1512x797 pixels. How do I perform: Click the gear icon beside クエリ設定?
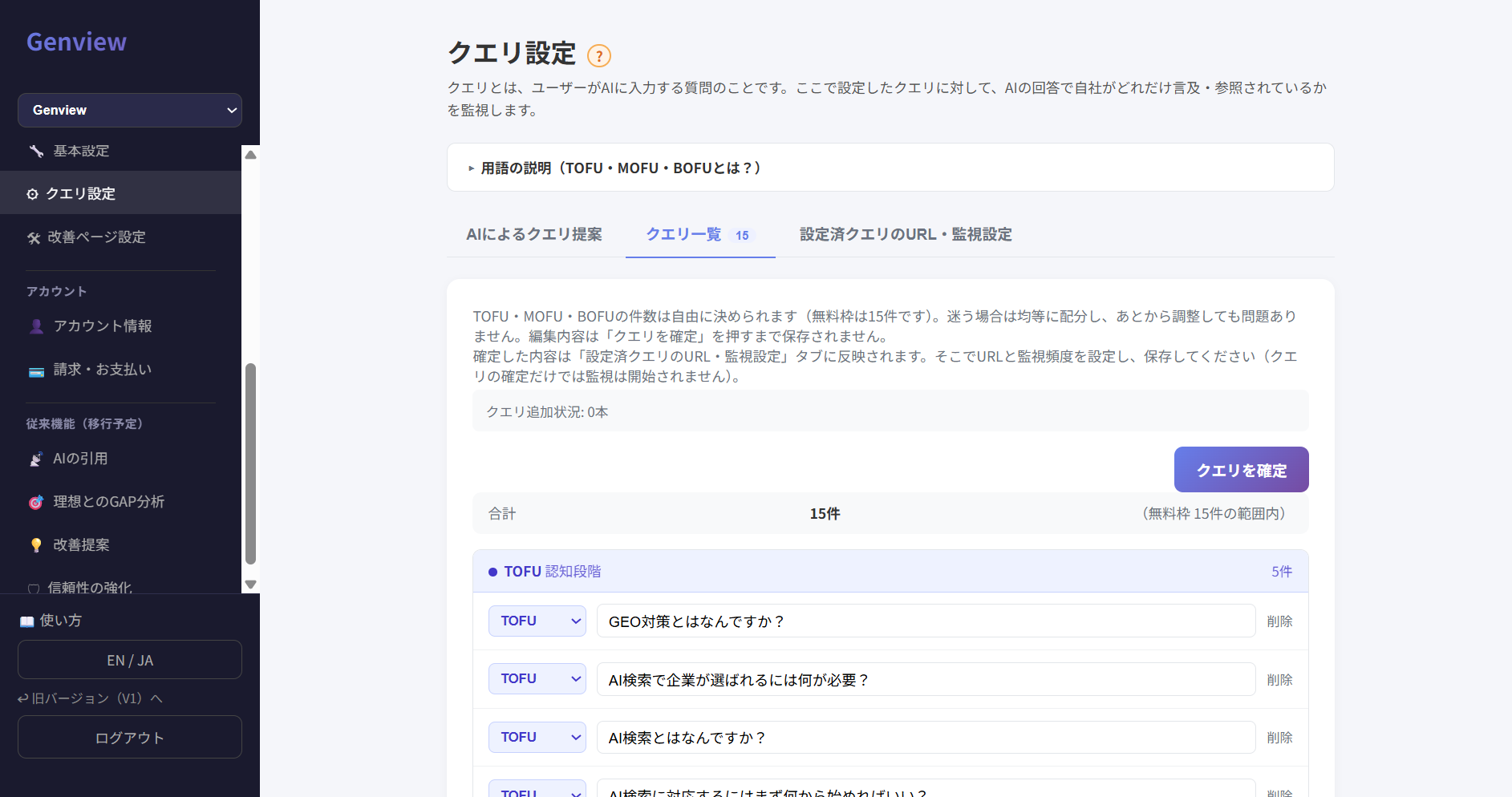pos(32,194)
